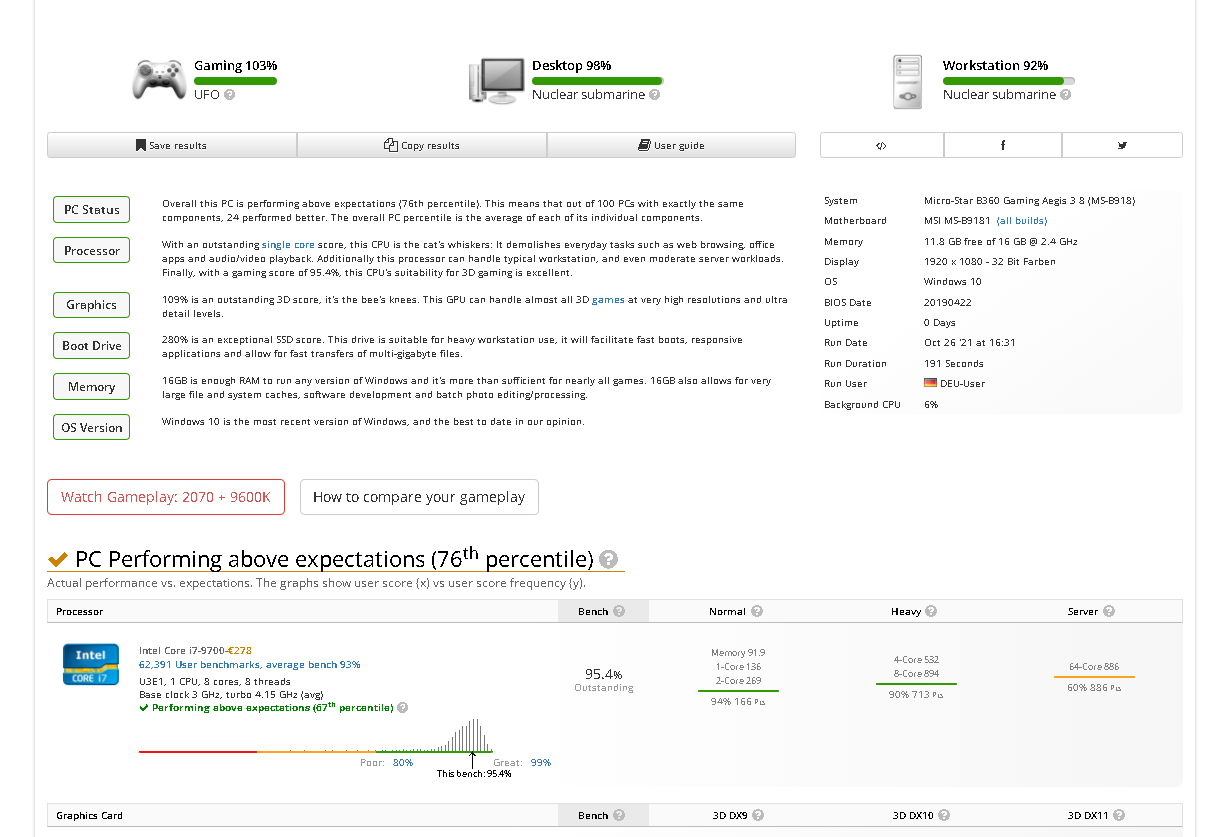Click help icon beside Processor Bench column

[619, 611]
